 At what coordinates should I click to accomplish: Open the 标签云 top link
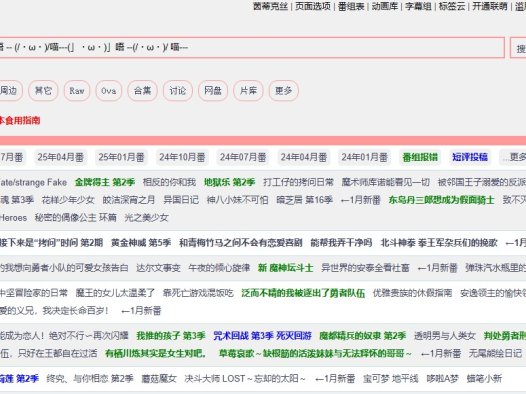[452, 6]
